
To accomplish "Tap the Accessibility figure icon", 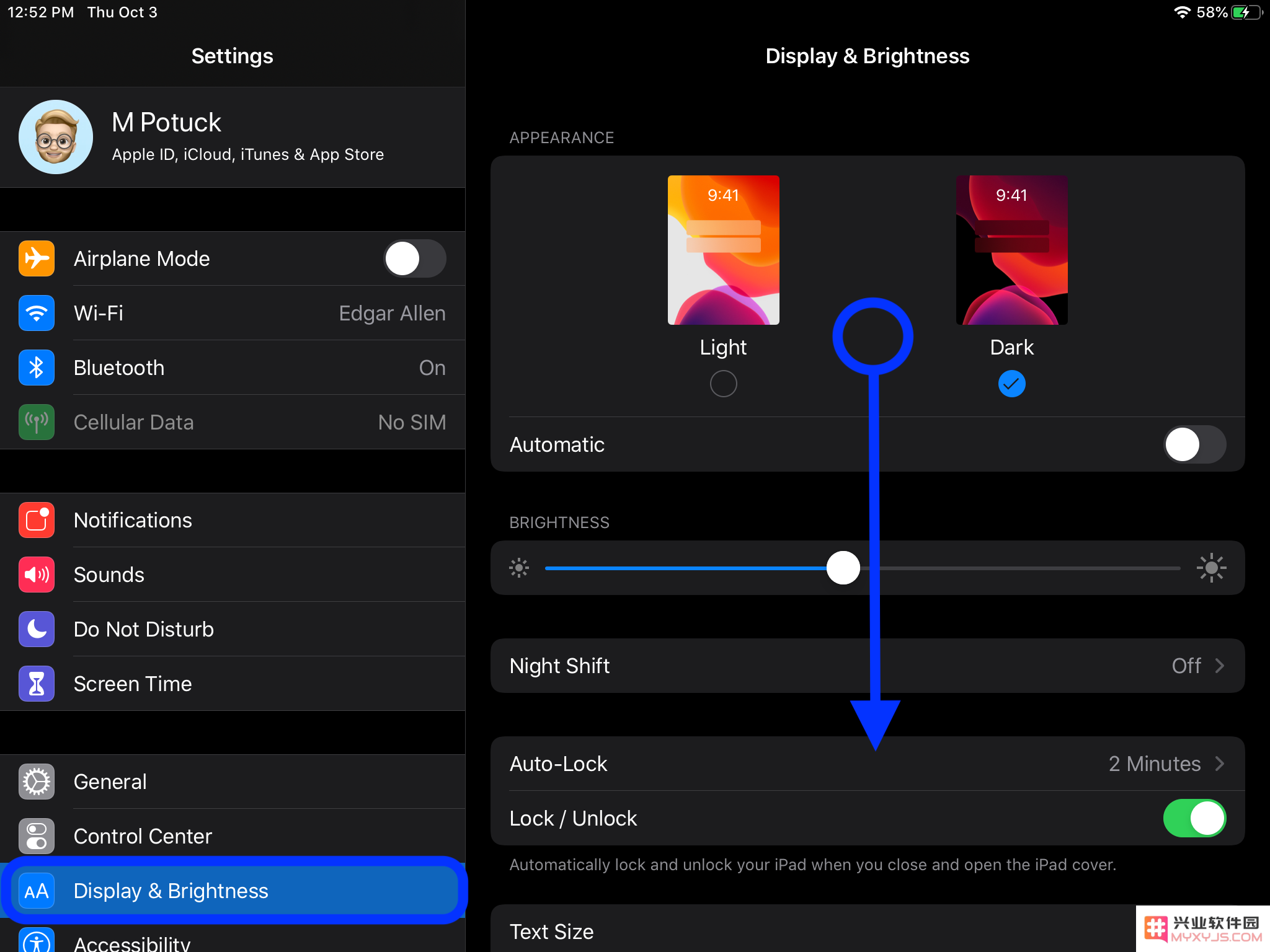I will tap(37, 940).
